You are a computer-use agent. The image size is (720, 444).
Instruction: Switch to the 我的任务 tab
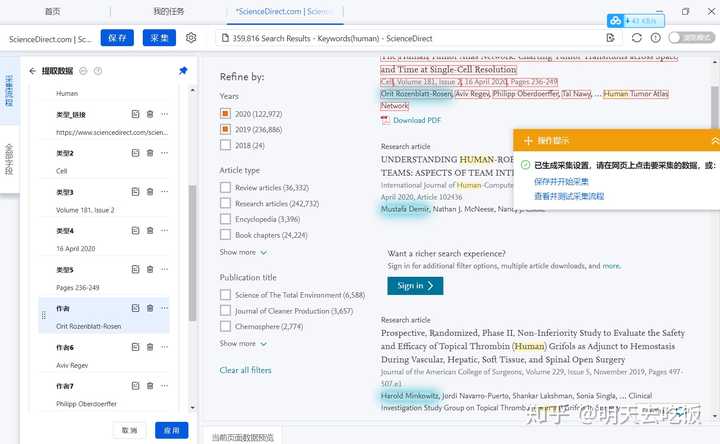pyautogui.click(x=169, y=11)
